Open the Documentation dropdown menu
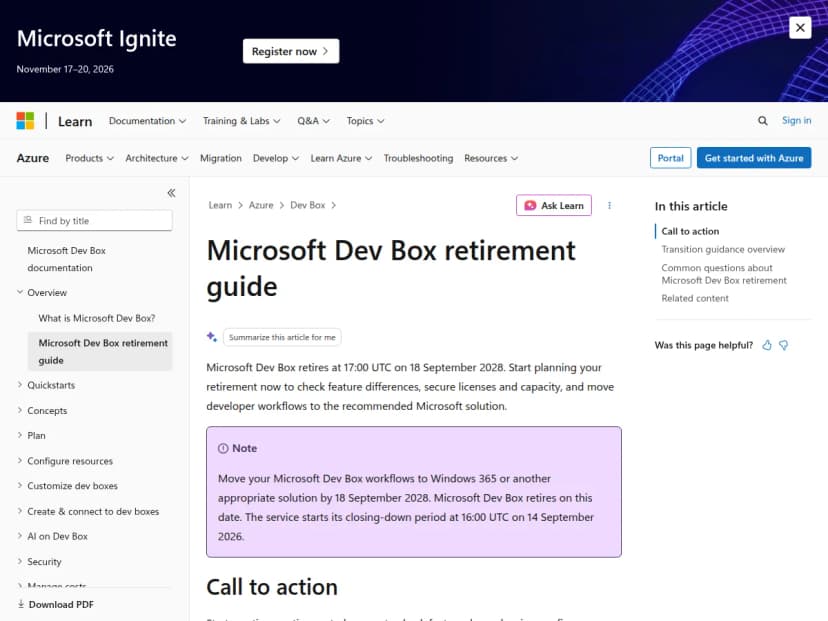828x621 pixels. click(147, 121)
